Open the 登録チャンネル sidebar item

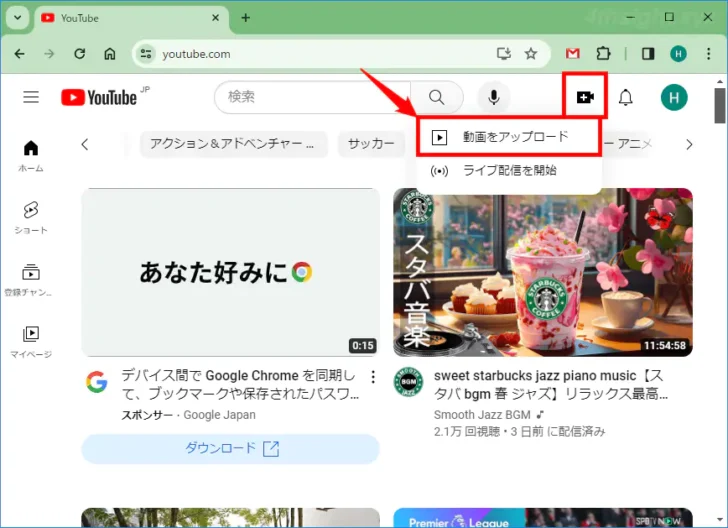tap(29, 280)
